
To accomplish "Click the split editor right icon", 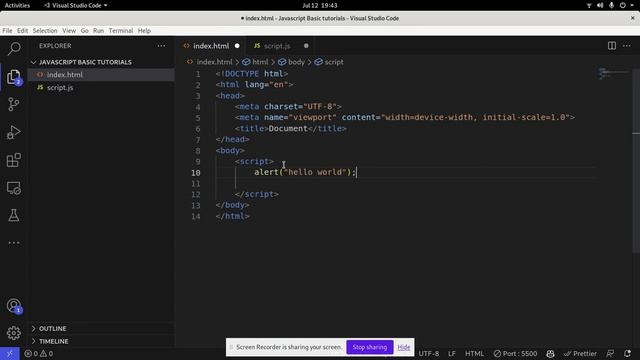I will point(611,46).
